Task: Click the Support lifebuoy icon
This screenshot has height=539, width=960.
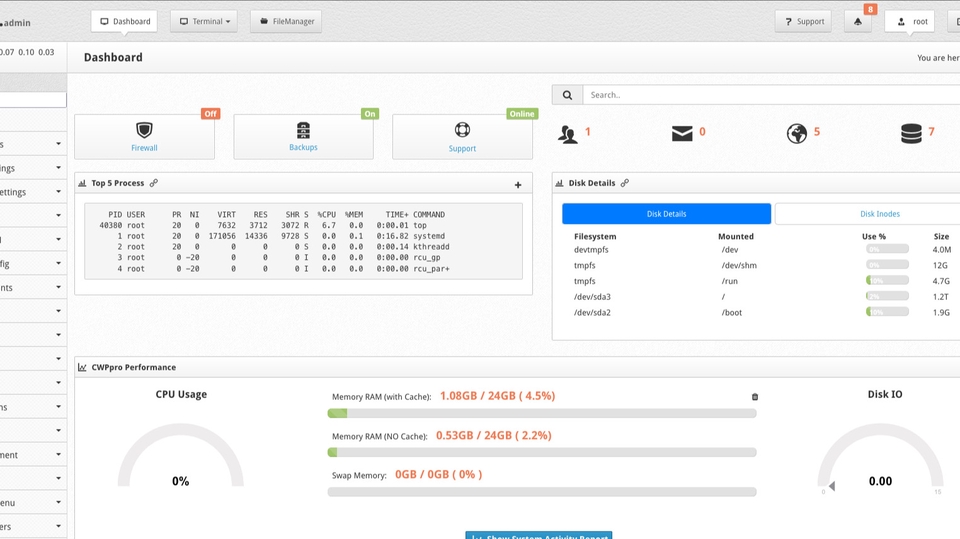Action: [x=462, y=130]
